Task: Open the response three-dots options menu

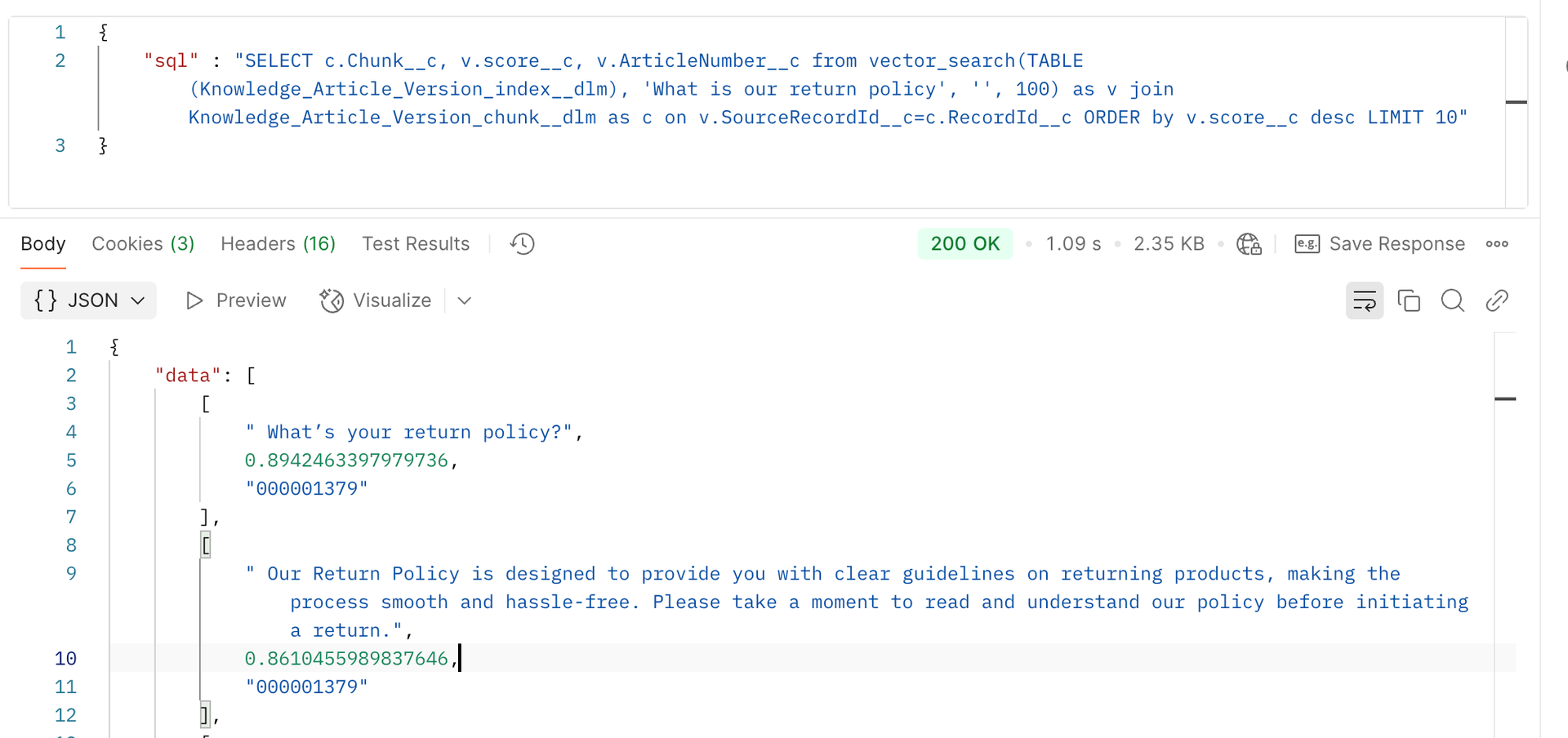Action: coord(1497,244)
